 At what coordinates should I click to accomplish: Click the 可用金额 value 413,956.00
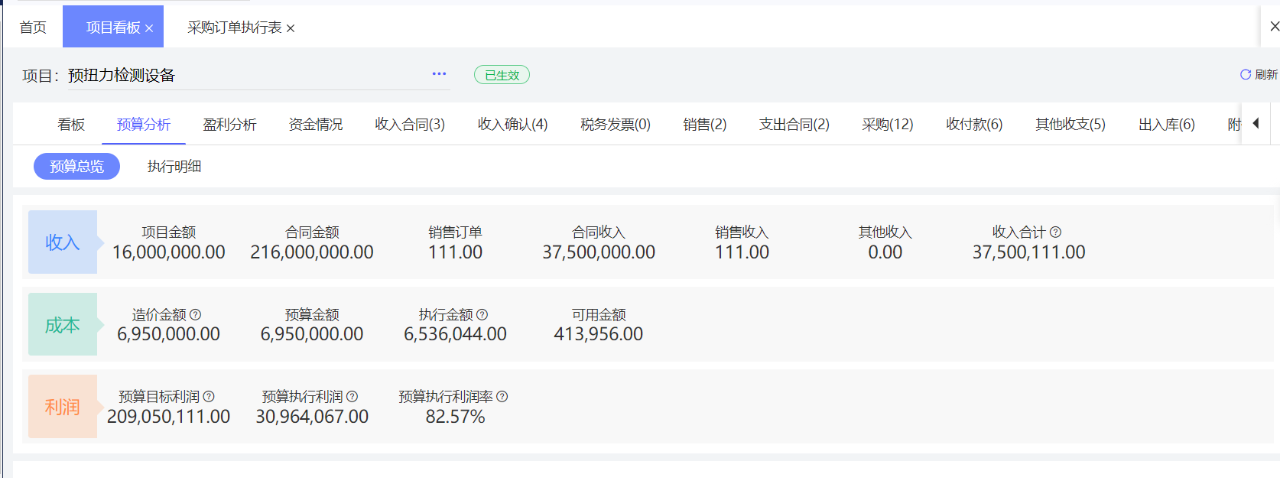pos(599,335)
